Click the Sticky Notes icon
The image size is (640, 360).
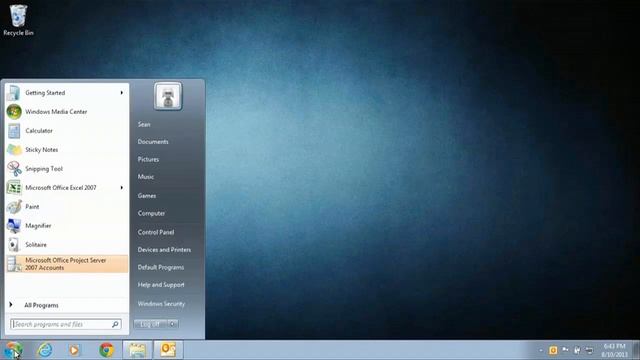(14, 150)
